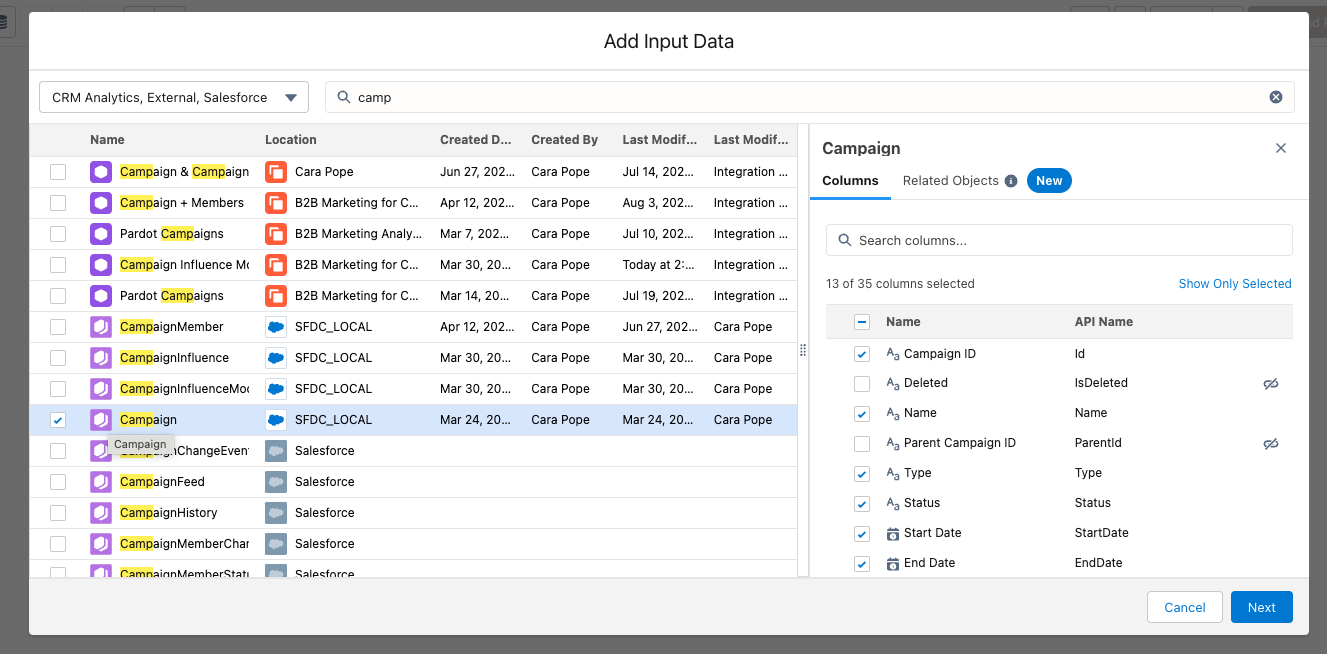Toggle the select-all columns checkbox
This screenshot has width=1327, height=654.
(x=862, y=322)
